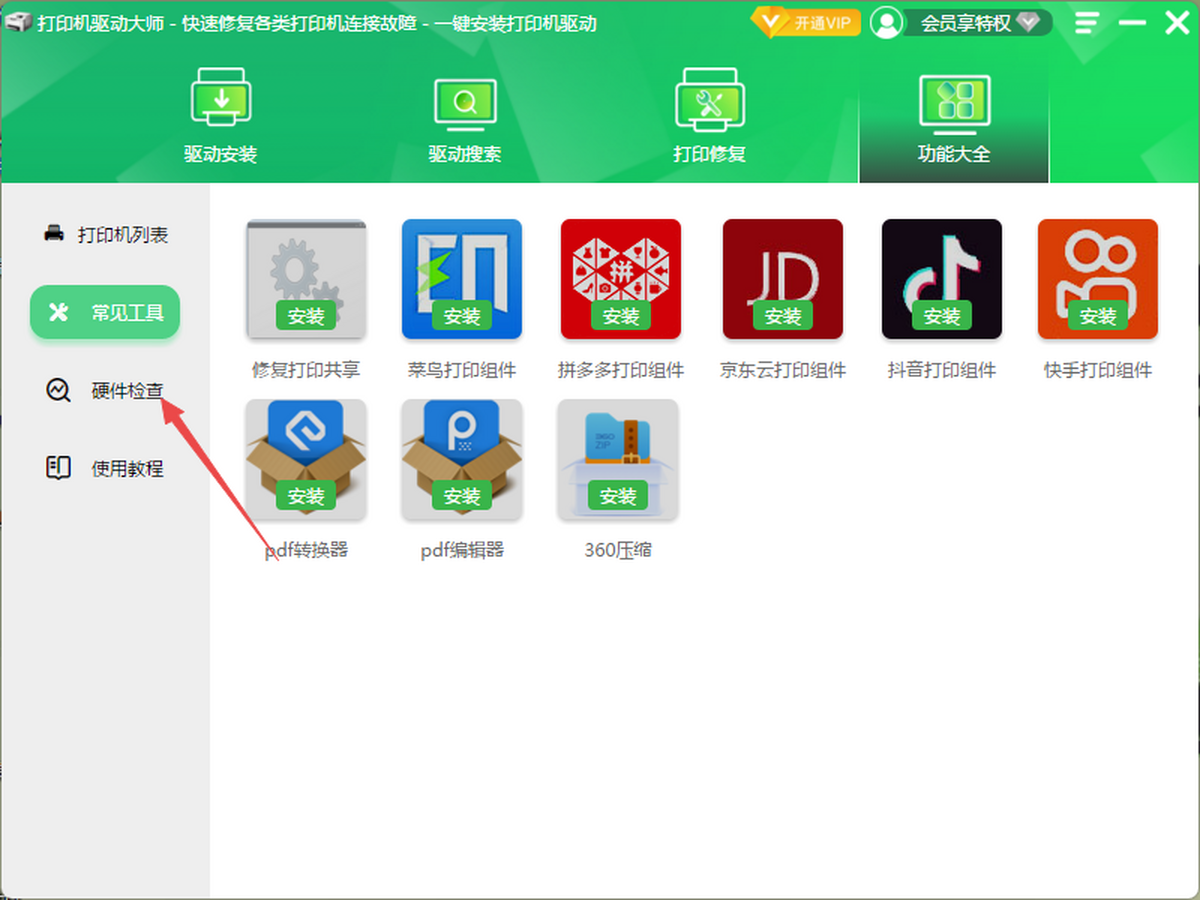Click the 开通VIP button

point(806,22)
